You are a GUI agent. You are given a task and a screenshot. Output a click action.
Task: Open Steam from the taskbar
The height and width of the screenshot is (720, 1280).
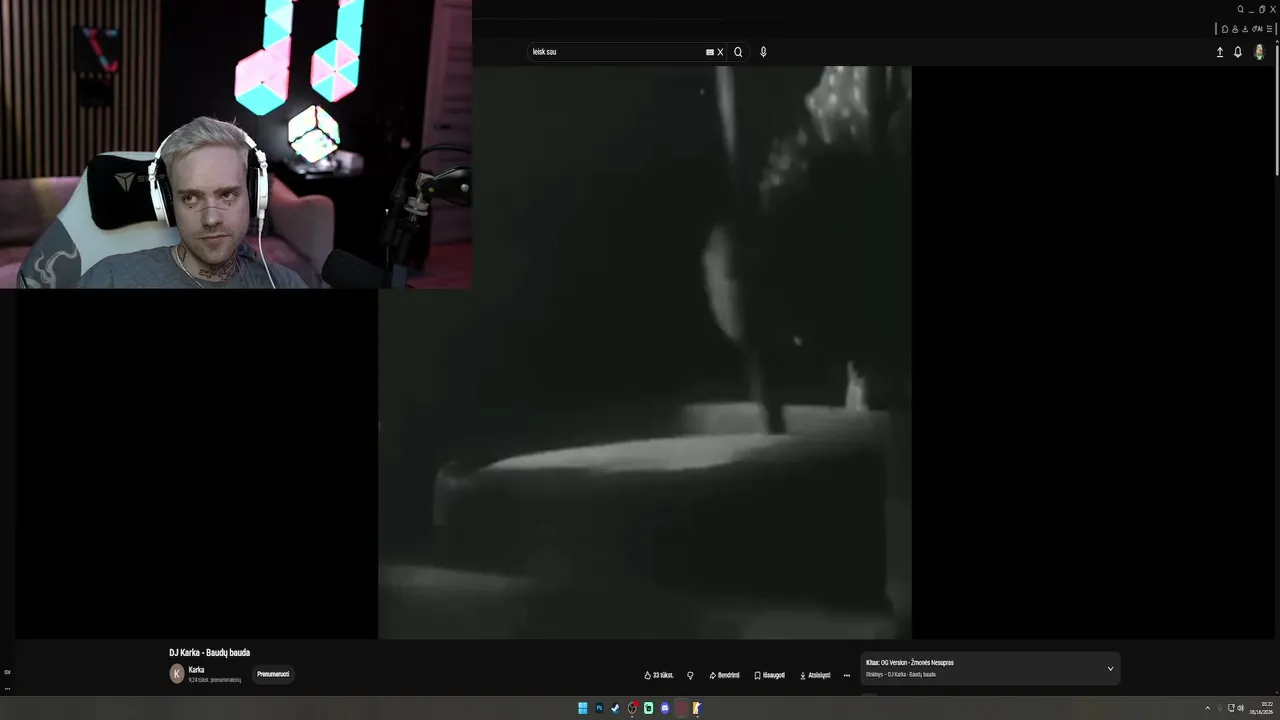coord(615,708)
